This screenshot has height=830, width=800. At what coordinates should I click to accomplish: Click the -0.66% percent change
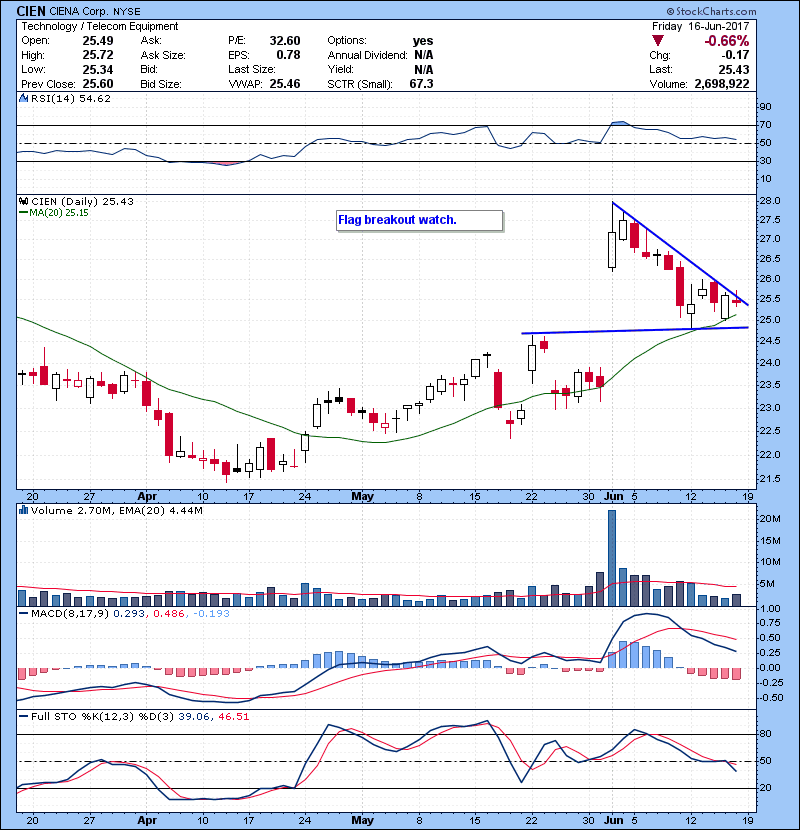726,41
